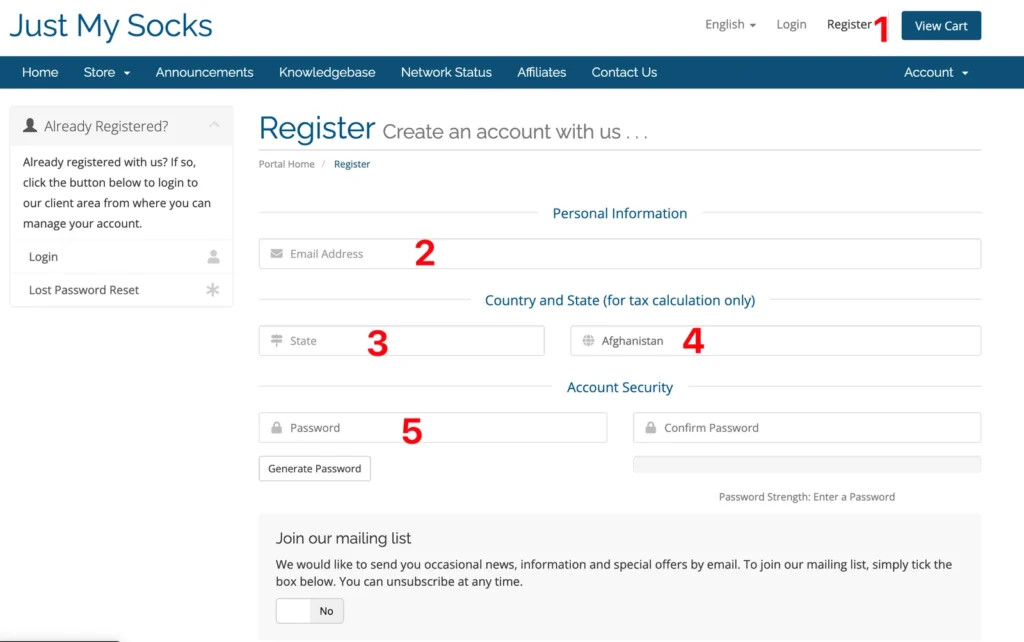The width and height of the screenshot is (1024, 642).
Task: Click the Country and State section heading
Action: pos(619,300)
